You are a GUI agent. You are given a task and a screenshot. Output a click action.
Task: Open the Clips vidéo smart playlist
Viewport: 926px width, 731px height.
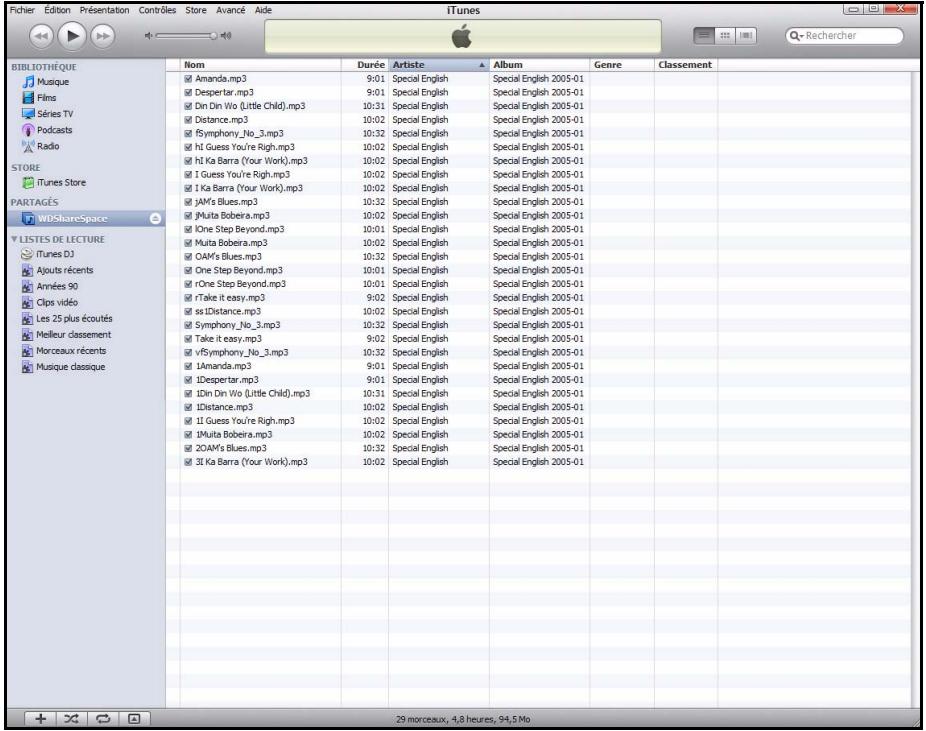(x=50, y=302)
